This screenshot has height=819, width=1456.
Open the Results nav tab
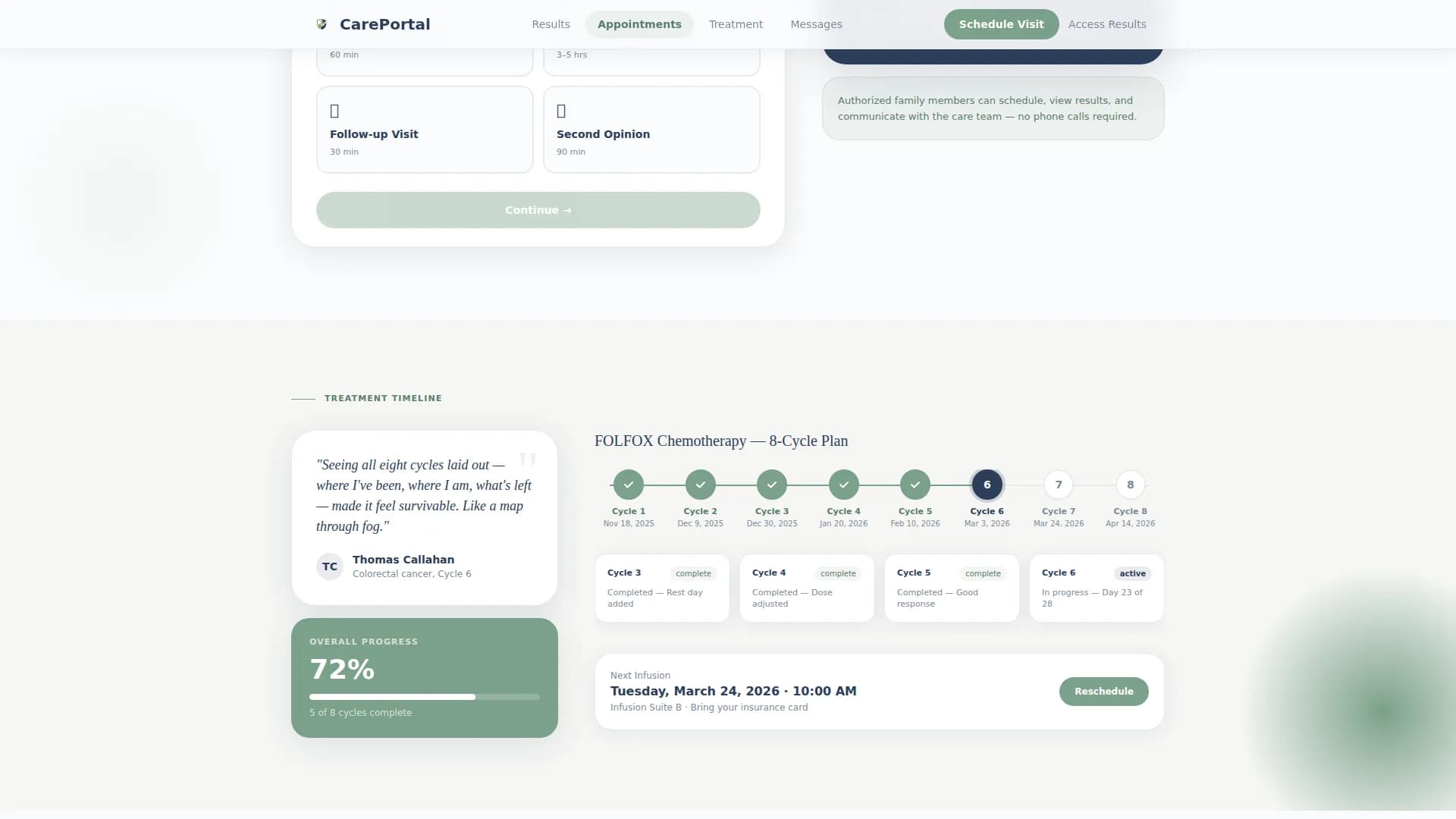551,24
